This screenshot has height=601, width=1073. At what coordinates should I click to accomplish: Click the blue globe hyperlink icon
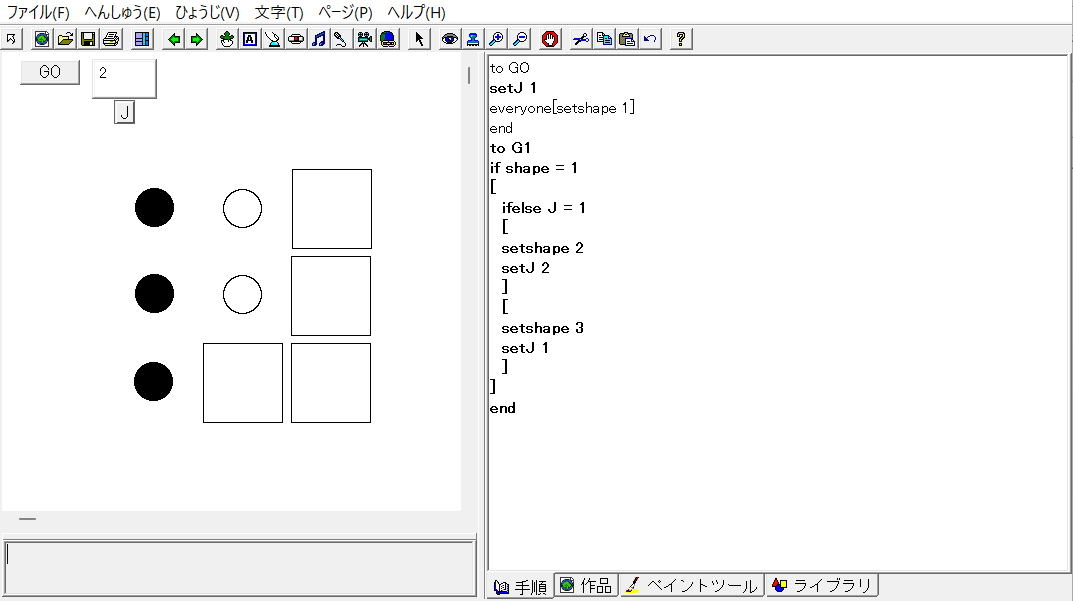pyautogui.click(x=388, y=39)
